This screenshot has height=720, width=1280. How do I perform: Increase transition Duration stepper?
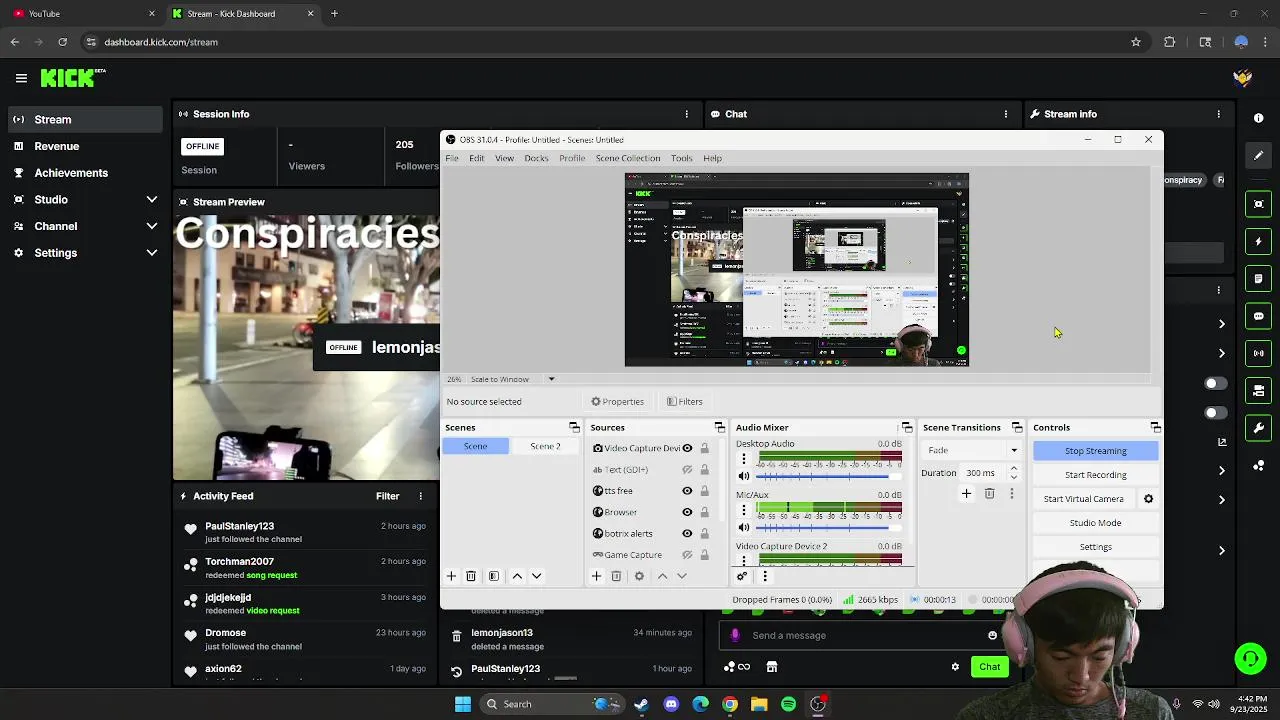point(1013,468)
